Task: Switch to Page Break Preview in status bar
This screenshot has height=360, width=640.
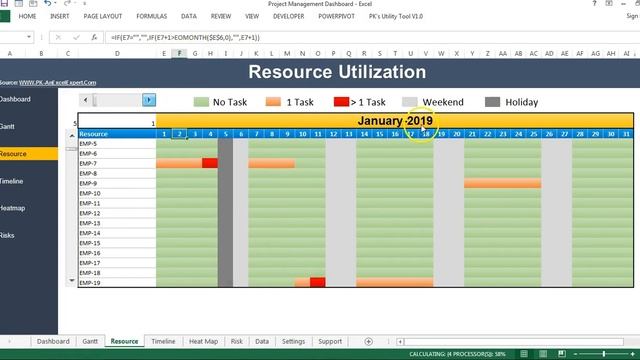Action: coord(562,354)
